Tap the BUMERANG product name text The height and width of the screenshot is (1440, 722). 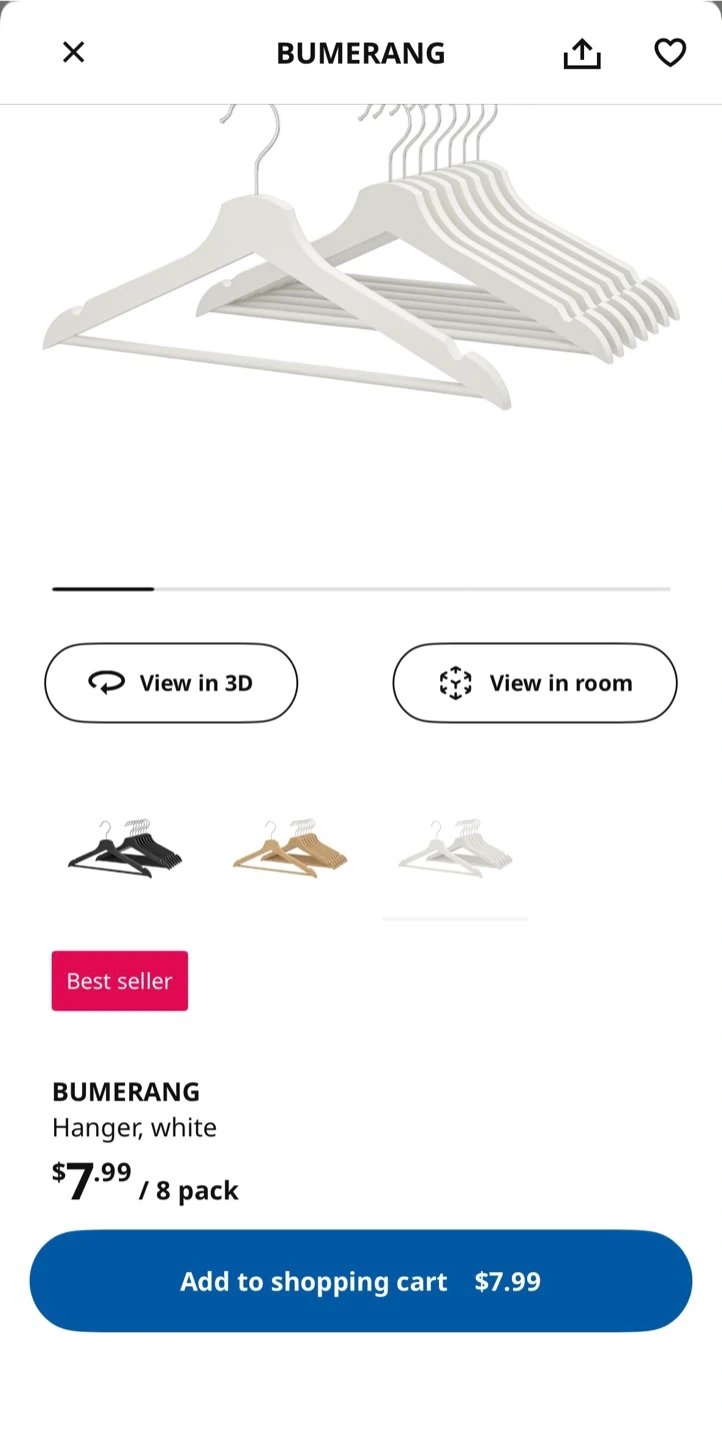click(x=126, y=1091)
